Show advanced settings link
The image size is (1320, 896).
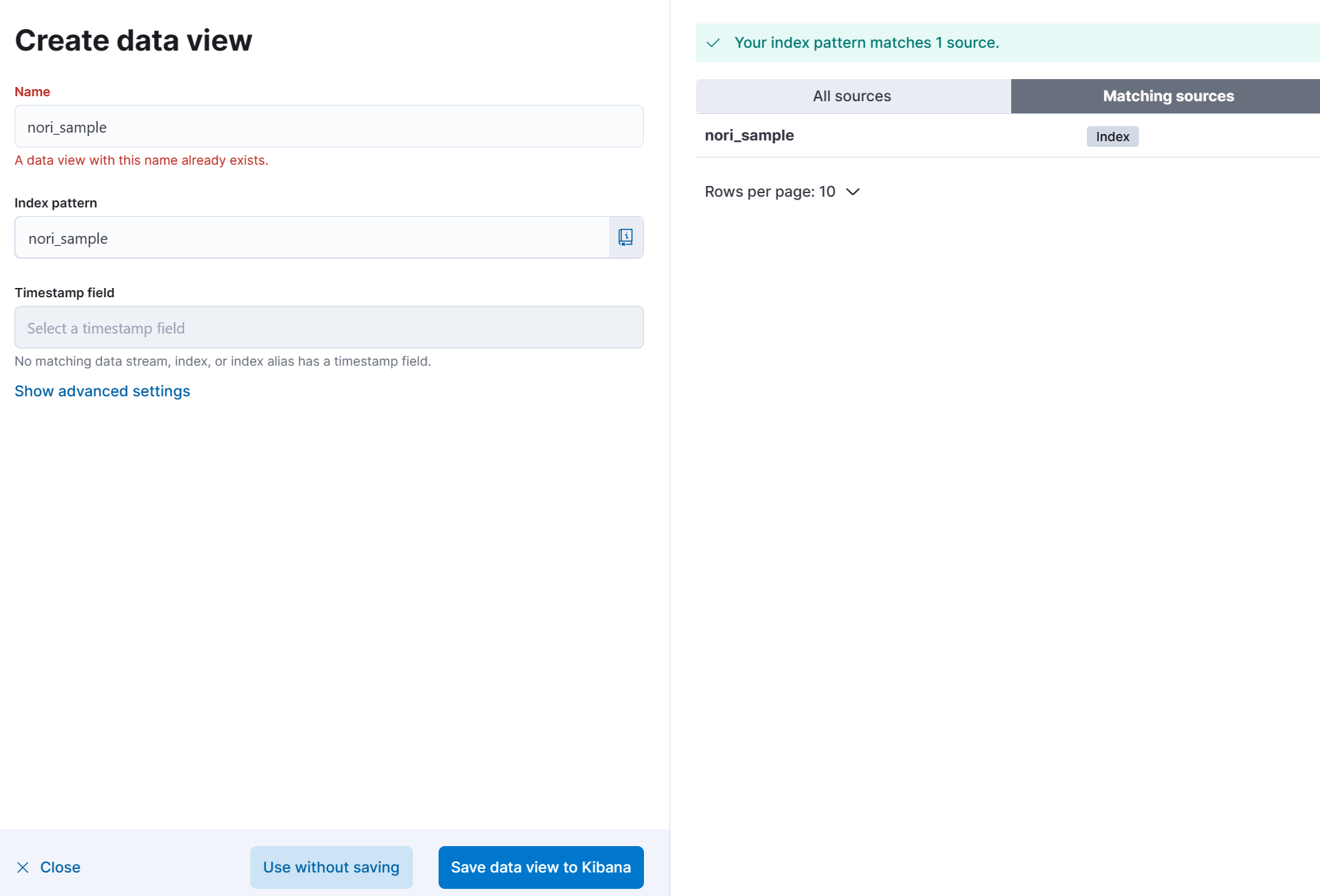click(x=102, y=391)
